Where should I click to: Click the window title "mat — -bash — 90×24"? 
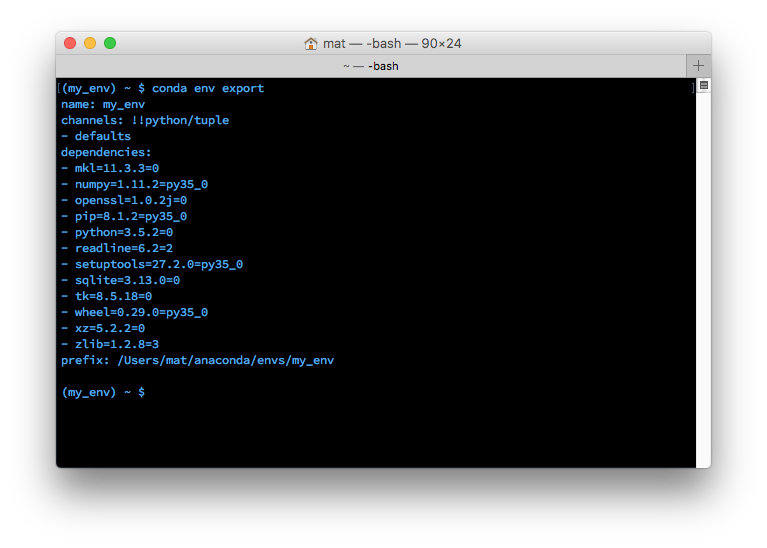tap(392, 44)
